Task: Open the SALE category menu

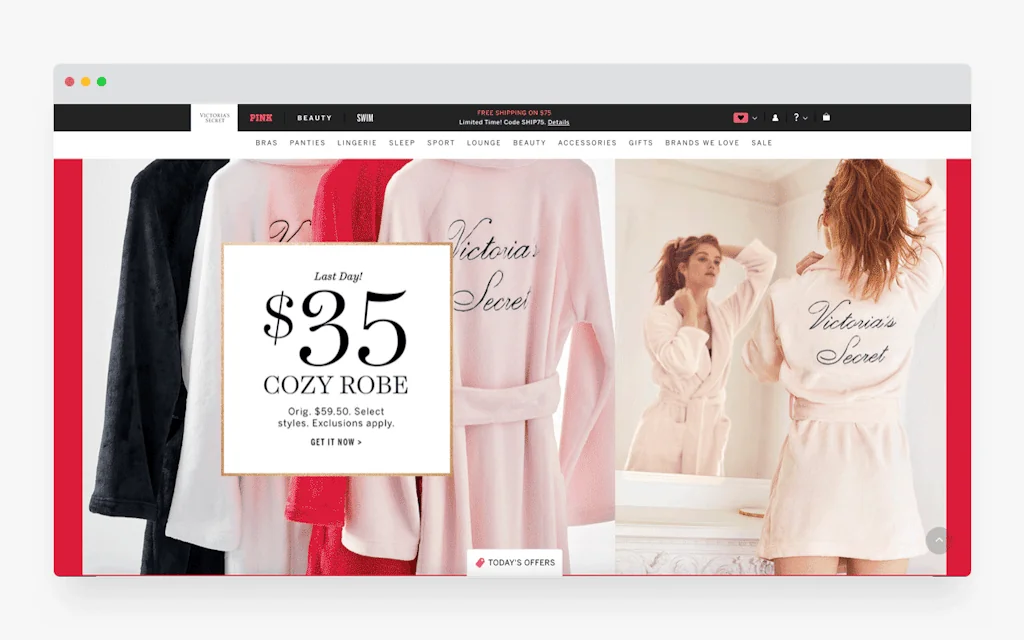Action: point(761,142)
